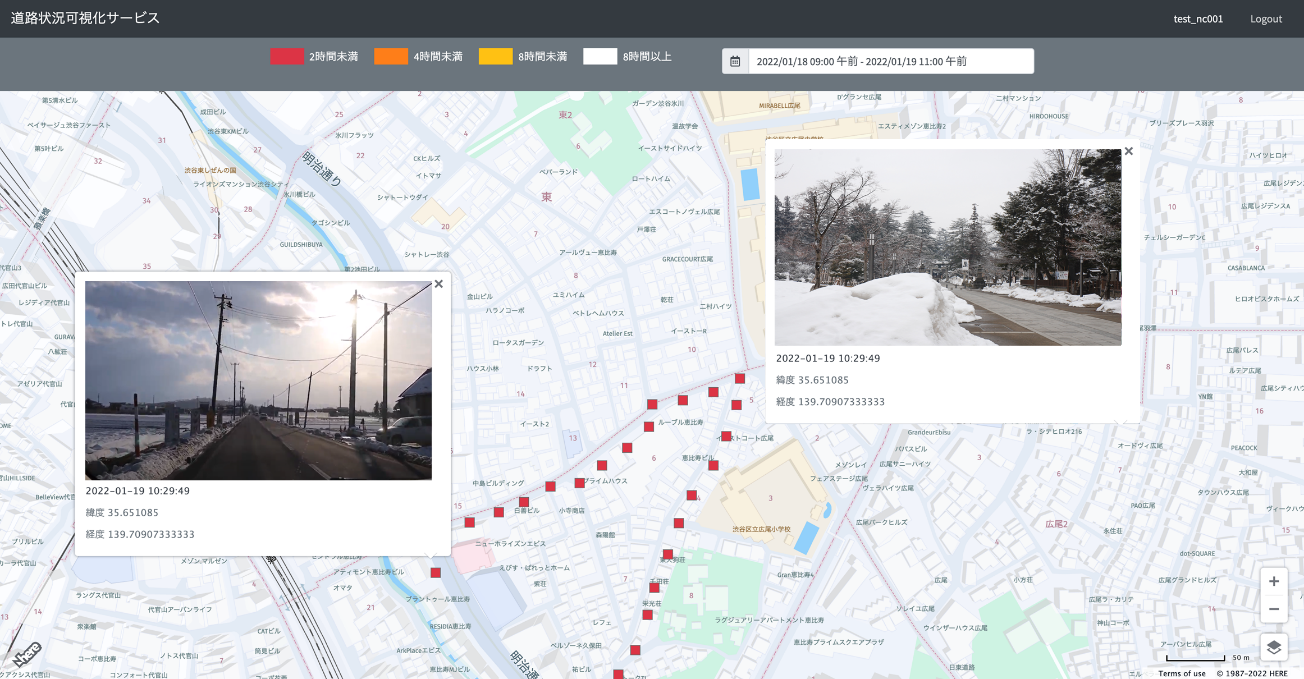Zoom out the map with minus button
This screenshot has height=679, width=1304.
click(x=1273, y=608)
